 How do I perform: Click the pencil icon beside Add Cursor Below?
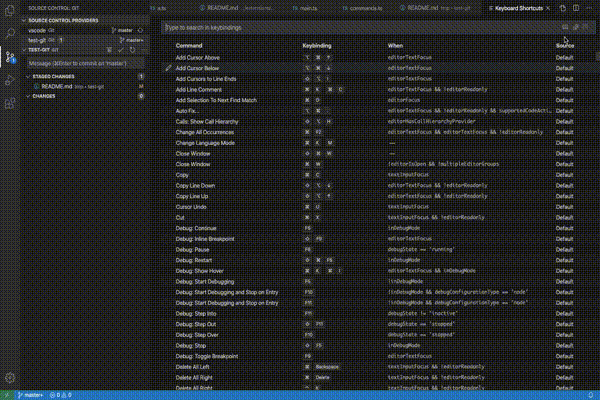(168, 68)
